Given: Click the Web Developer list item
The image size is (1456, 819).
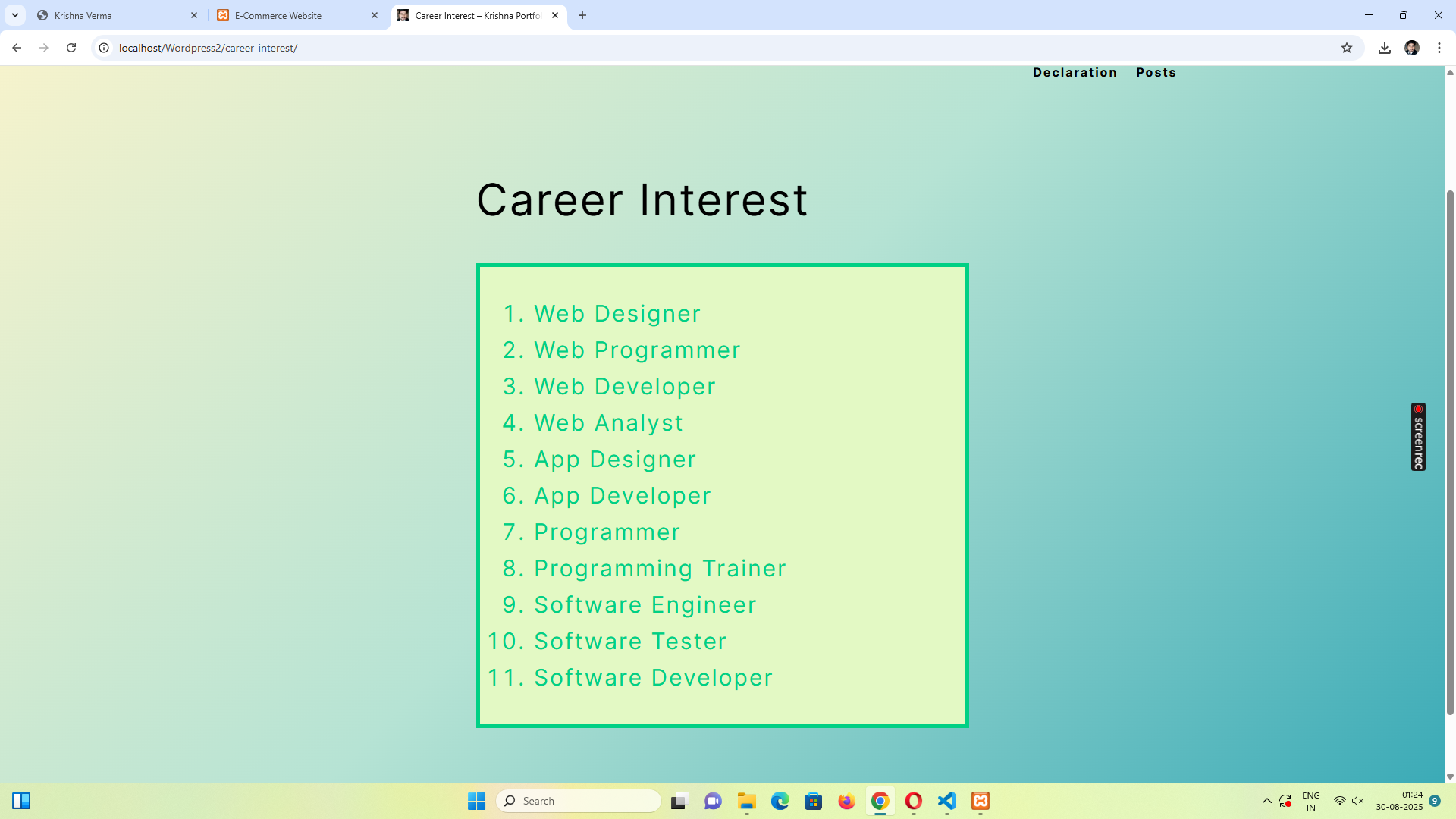Looking at the screenshot, I should pyautogui.click(x=625, y=387).
